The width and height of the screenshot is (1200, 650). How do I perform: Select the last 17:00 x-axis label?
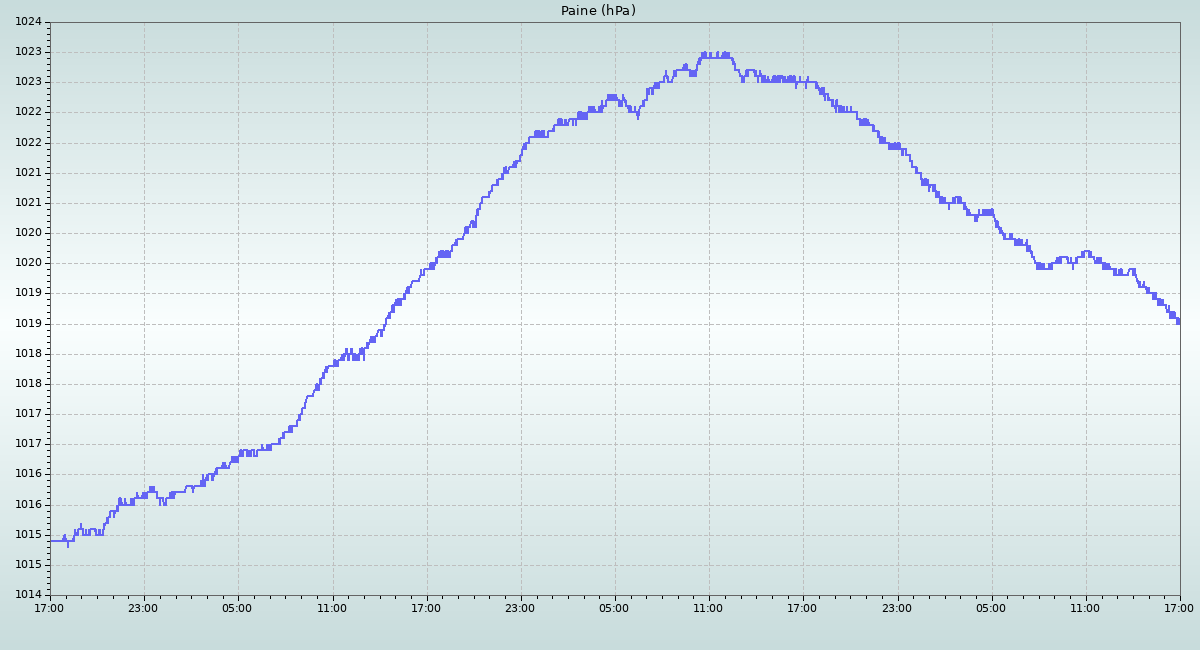click(x=1179, y=607)
